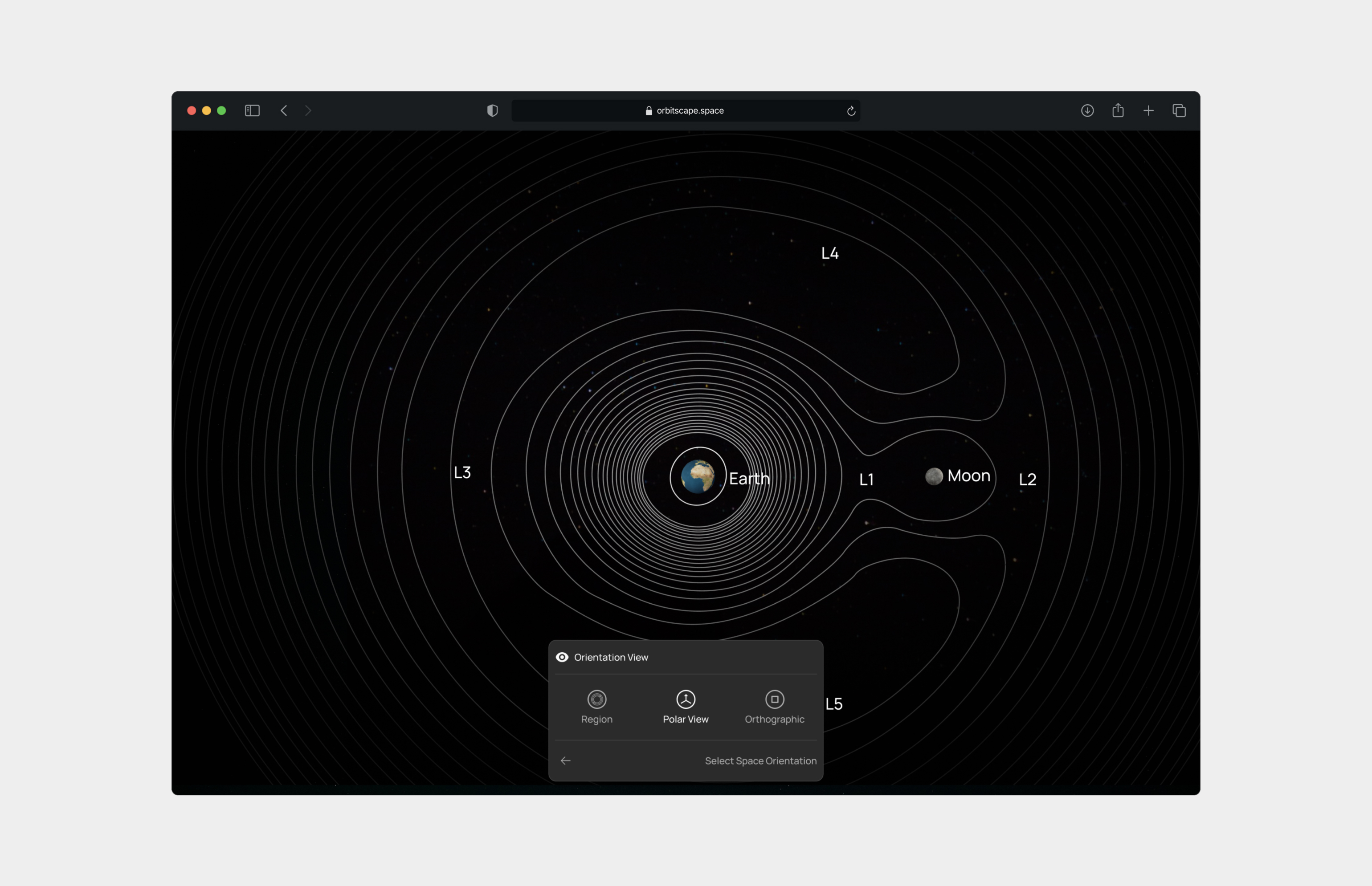Image resolution: width=1372 pixels, height=886 pixels.
Task: Select the Moon sphere
Action: click(934, 476)
